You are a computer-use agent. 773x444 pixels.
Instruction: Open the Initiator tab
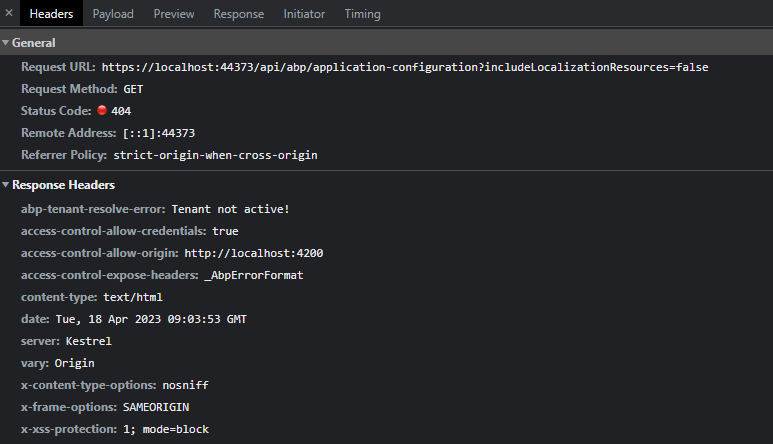tap(304, 14)
